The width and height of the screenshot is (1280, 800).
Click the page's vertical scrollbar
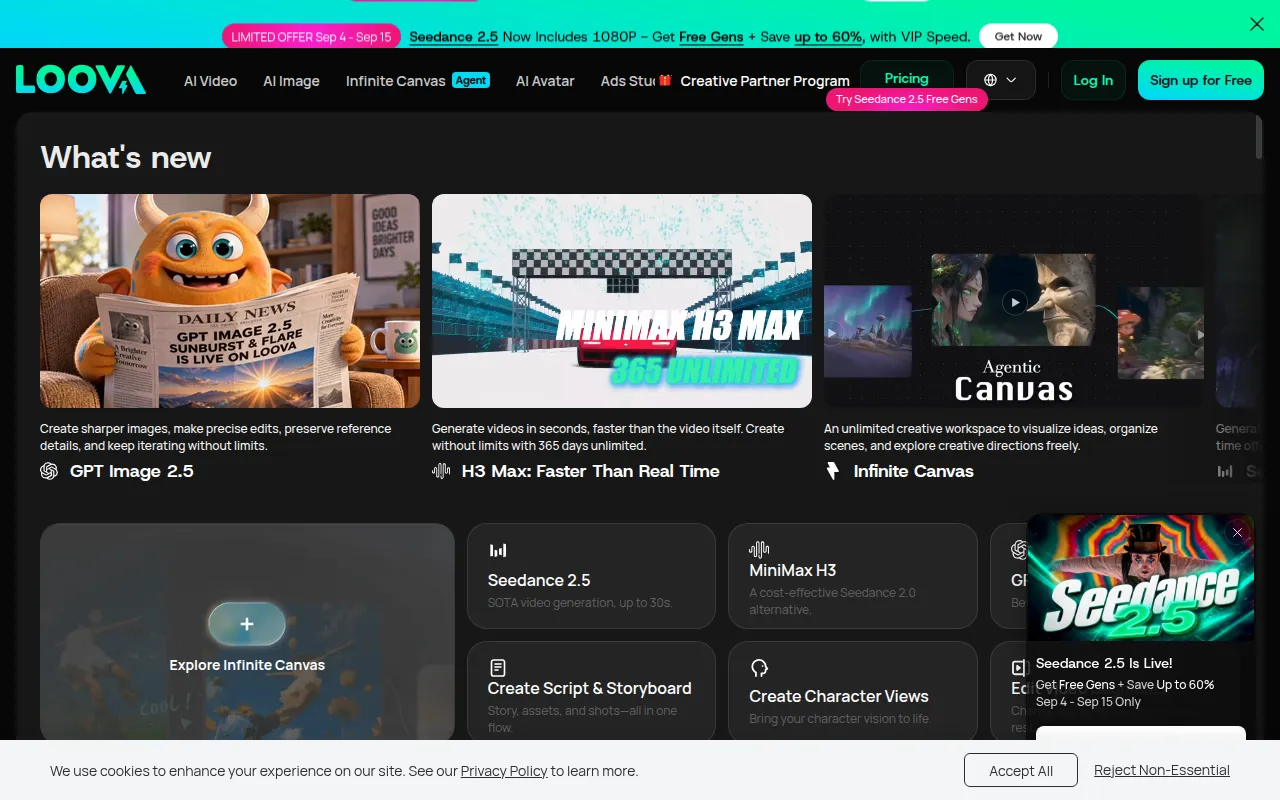point(1259,137)
